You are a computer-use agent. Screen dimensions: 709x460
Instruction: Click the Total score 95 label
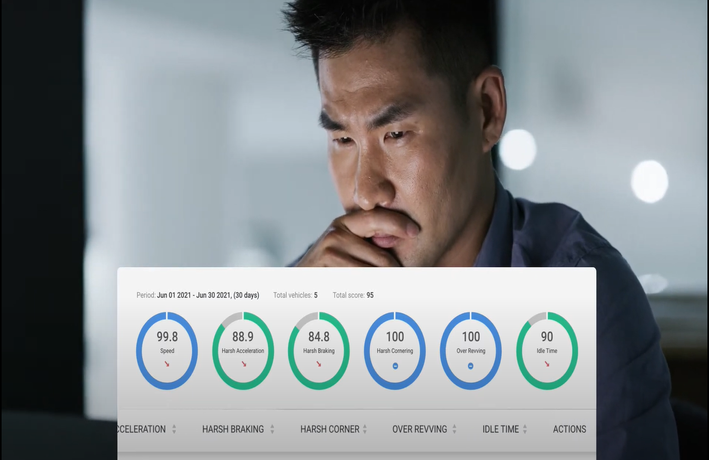[353, 295]
